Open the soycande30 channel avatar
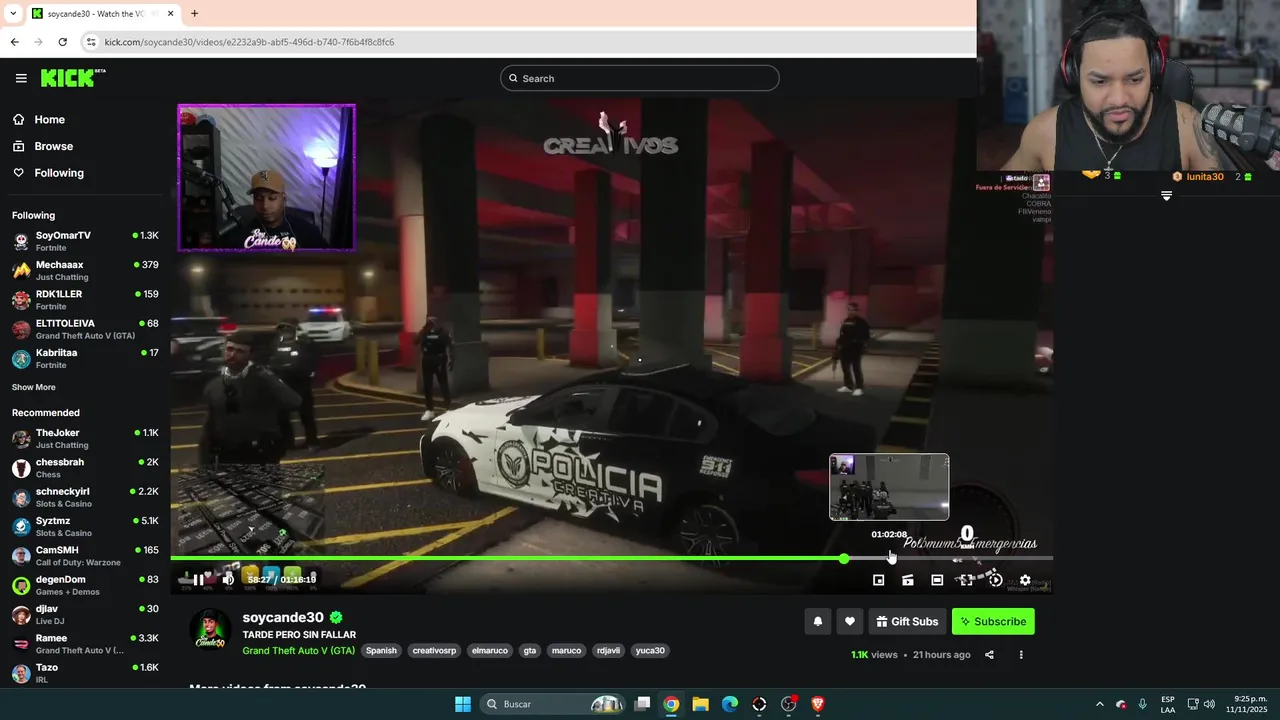The height and width of the screenshot is (720, 1280). [210, 629]
